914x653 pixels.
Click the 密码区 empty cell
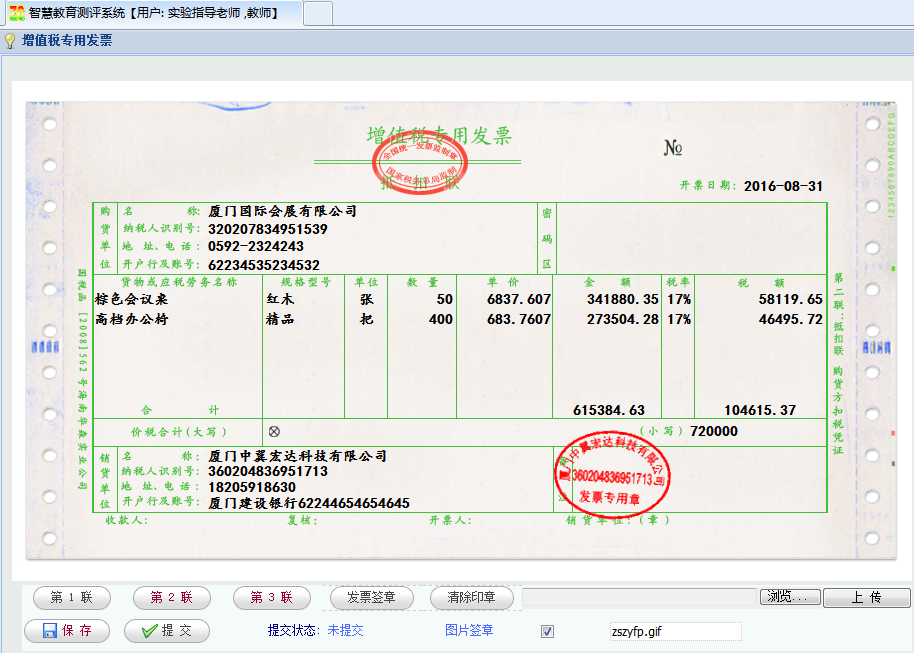pos(692,238)
